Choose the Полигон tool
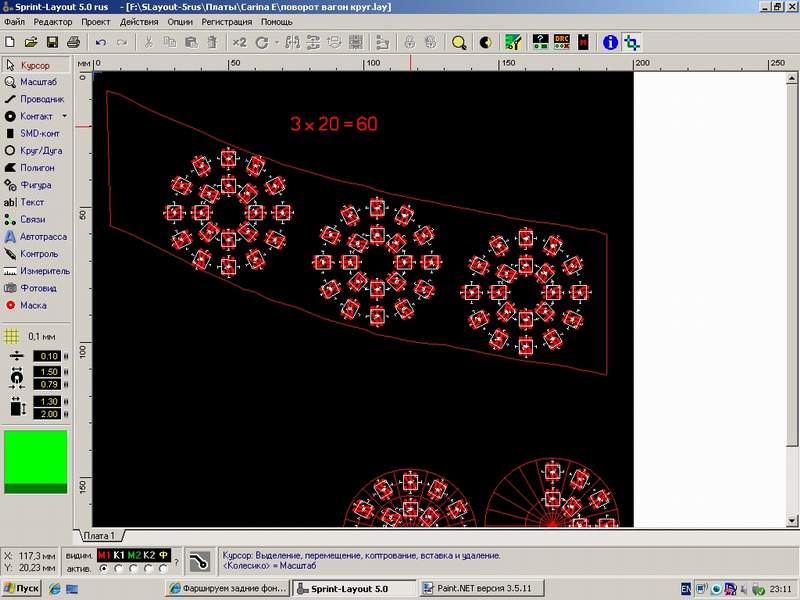The image size is (800, 600). (x=37, y=168)
